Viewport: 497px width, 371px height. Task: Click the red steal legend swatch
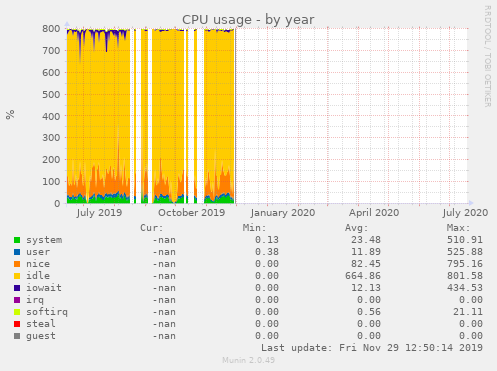point(17,324)
